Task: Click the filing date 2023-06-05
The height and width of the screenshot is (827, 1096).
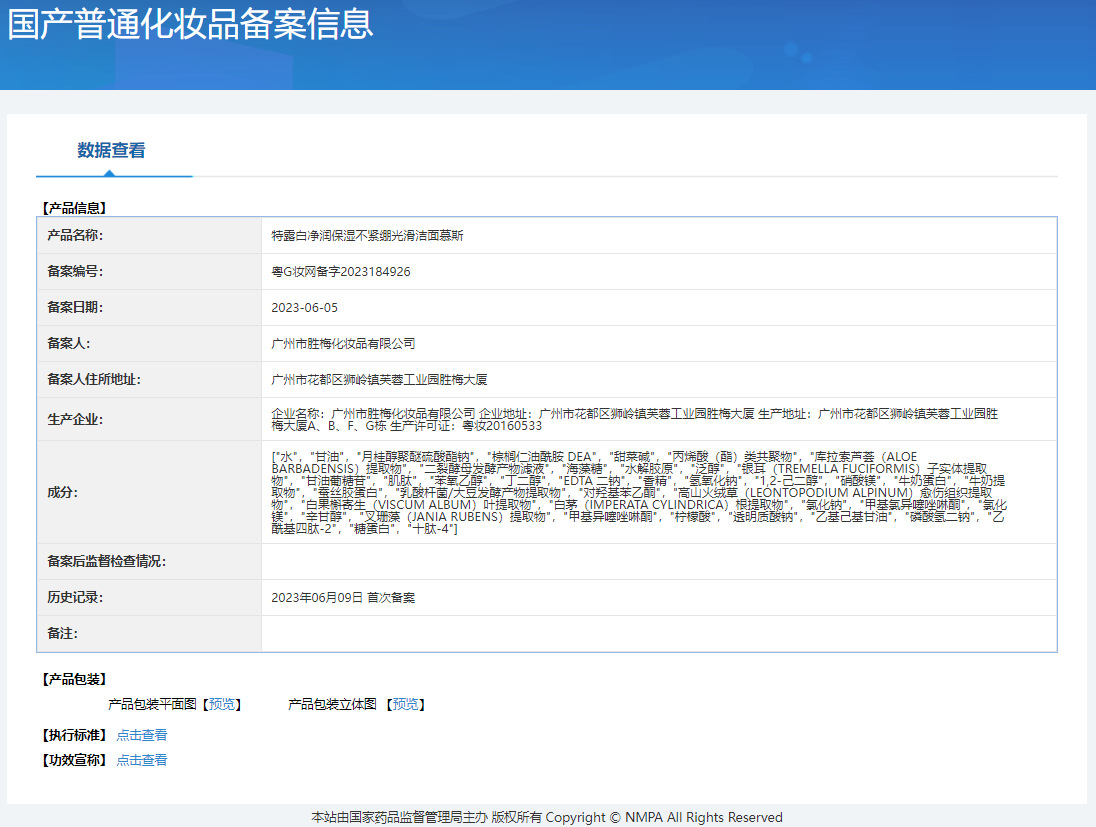Action: coord(305,308)
